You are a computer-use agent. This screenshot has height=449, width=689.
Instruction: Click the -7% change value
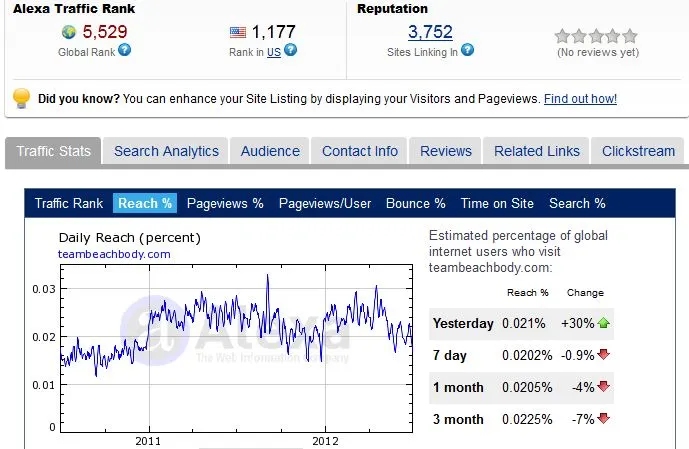coord(583,419)
